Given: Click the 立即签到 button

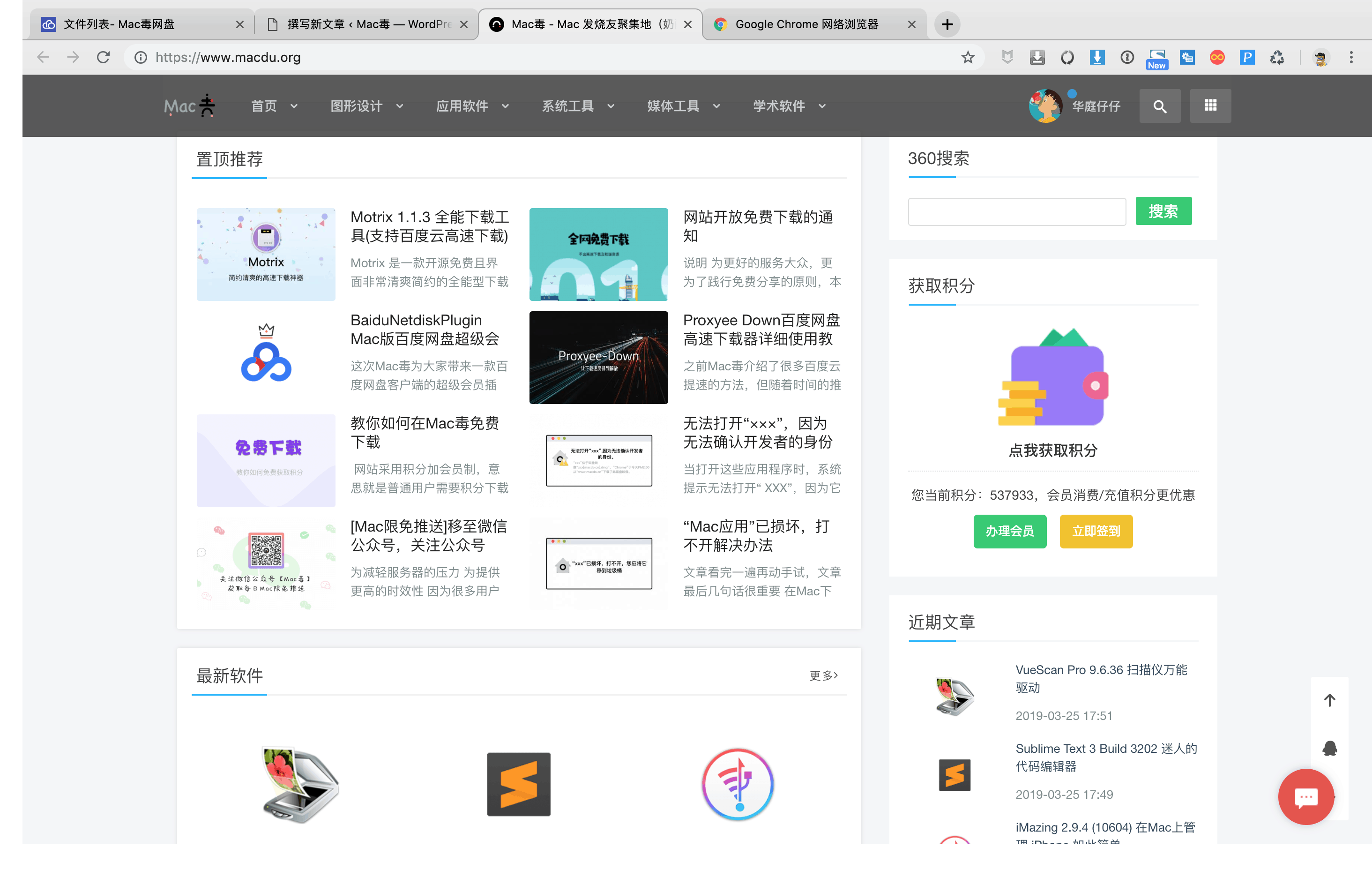Looking at the screenshot, I should click(x=1096, y=532).
